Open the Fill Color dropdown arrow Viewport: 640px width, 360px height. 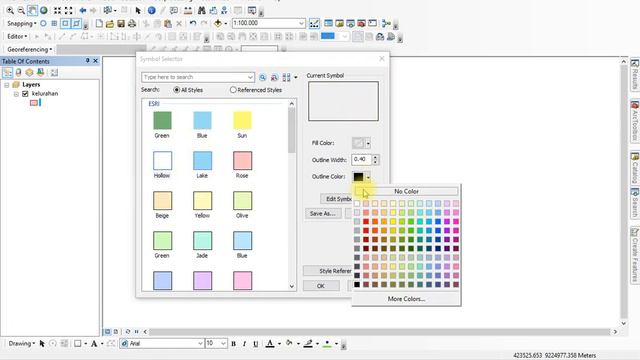tap(368, 143)
